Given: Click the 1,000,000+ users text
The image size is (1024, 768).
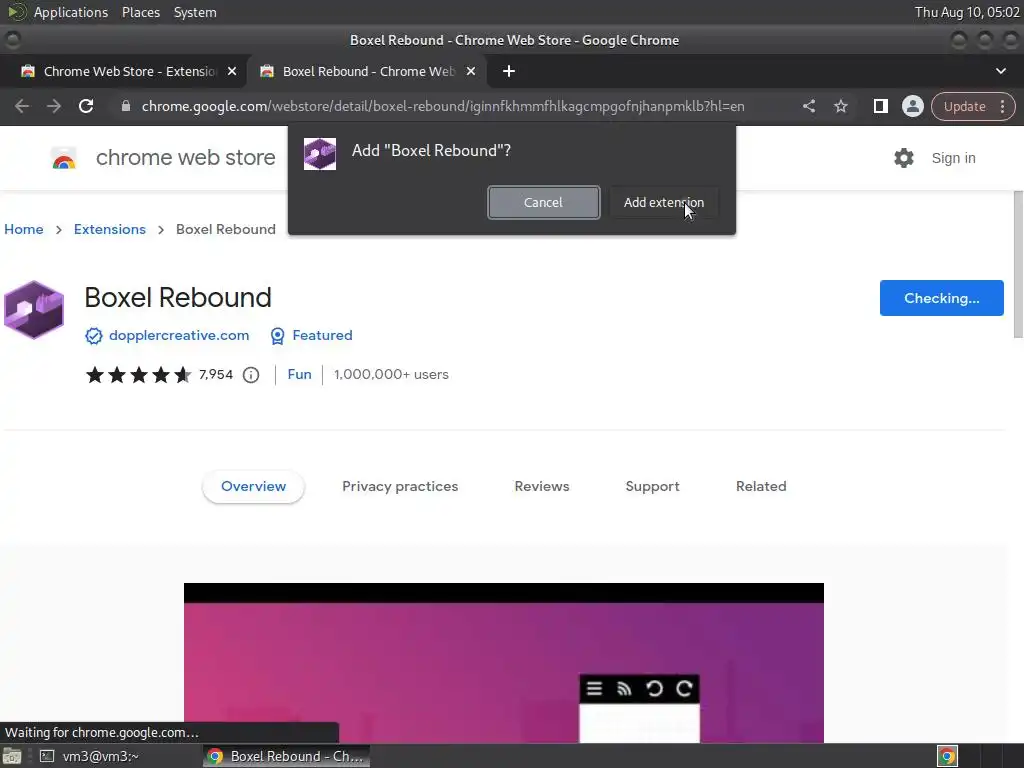Looking at the screenshot, I should pos(391,374).
